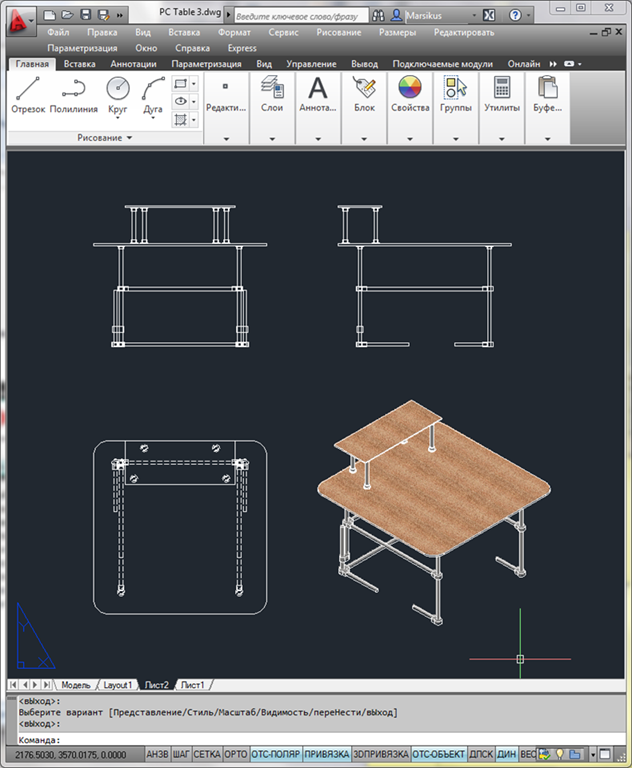632x768 pixels.
Task: Open the Help dropdown arrow
Action: point(528,16)
